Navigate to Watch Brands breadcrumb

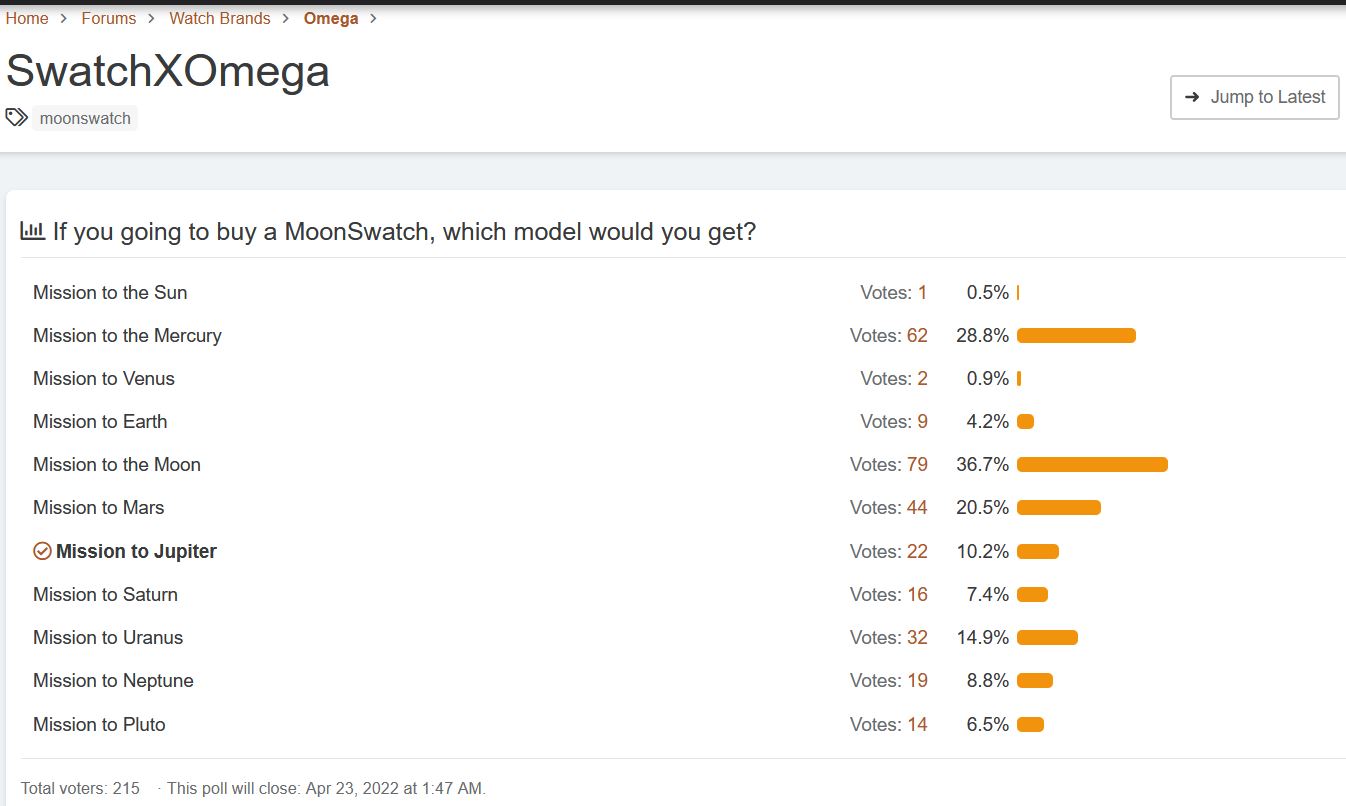(x=220, y=18)
